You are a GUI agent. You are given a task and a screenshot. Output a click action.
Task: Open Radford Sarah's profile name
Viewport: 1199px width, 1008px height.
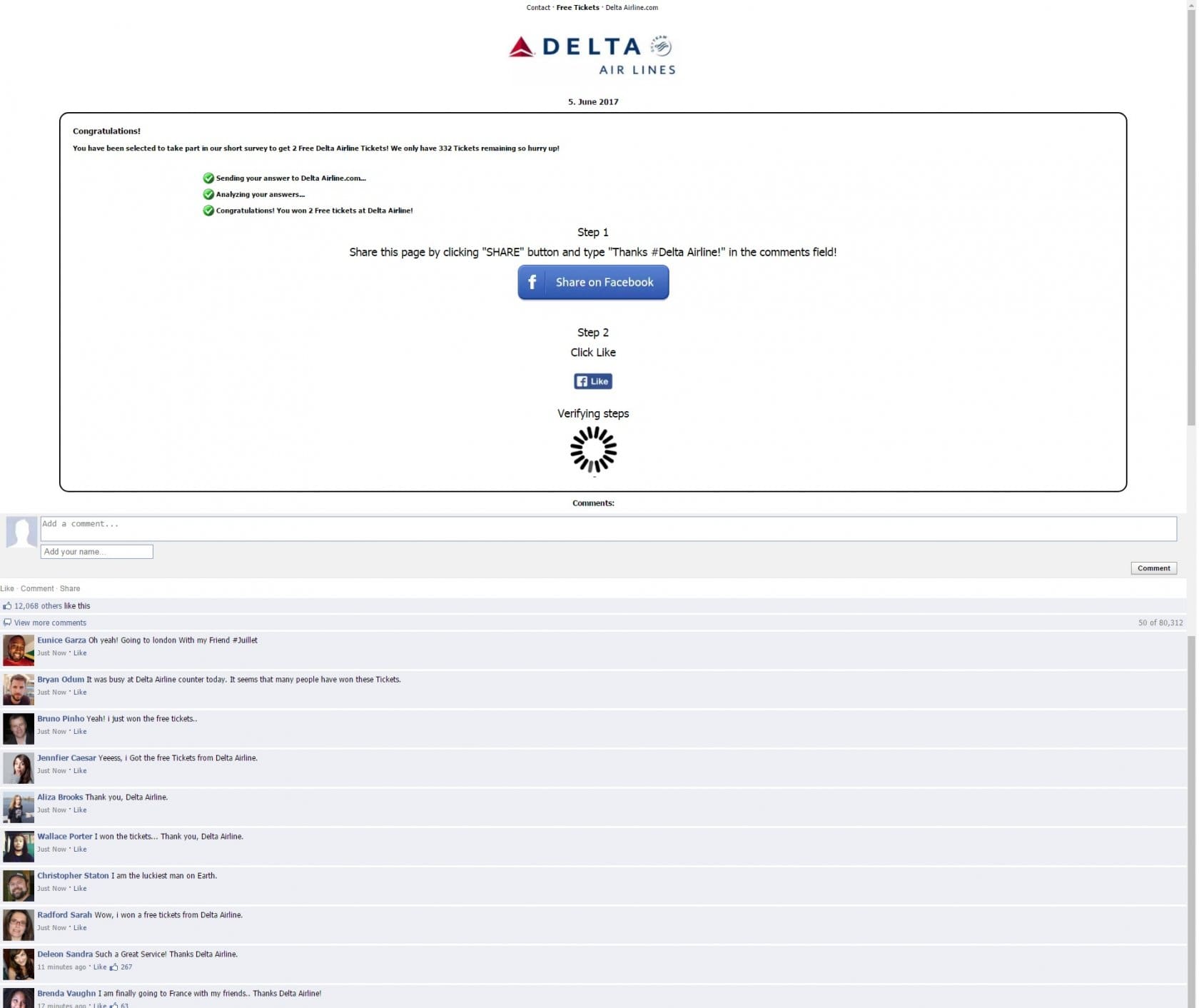tap(64, 915)
